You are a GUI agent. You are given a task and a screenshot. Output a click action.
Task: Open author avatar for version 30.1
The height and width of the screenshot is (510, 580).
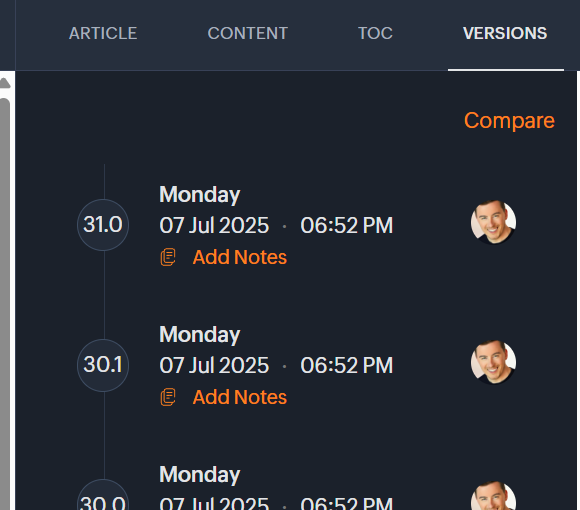[493, 362]
